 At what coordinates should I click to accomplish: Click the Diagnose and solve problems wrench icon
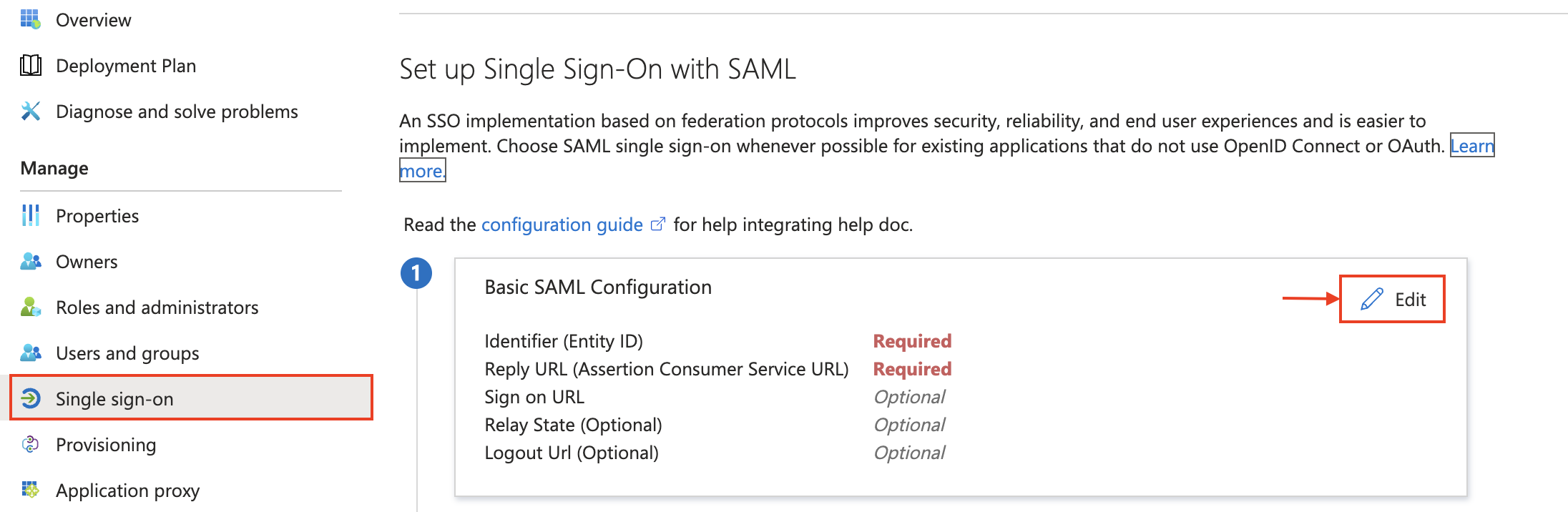tap(31, 111)
